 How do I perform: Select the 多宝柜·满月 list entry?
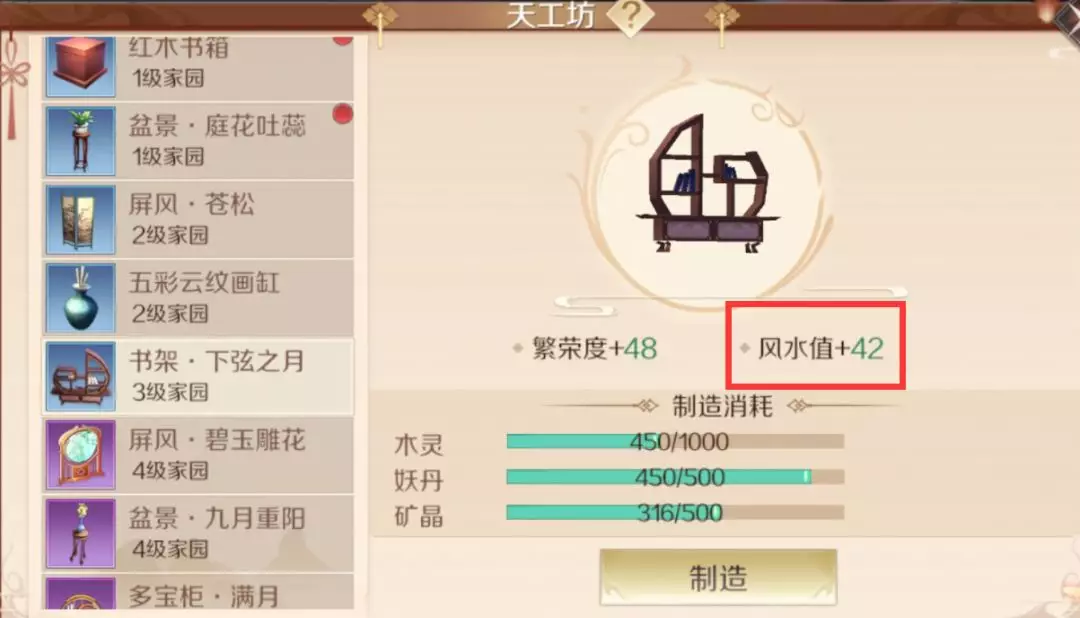point(198,593)
